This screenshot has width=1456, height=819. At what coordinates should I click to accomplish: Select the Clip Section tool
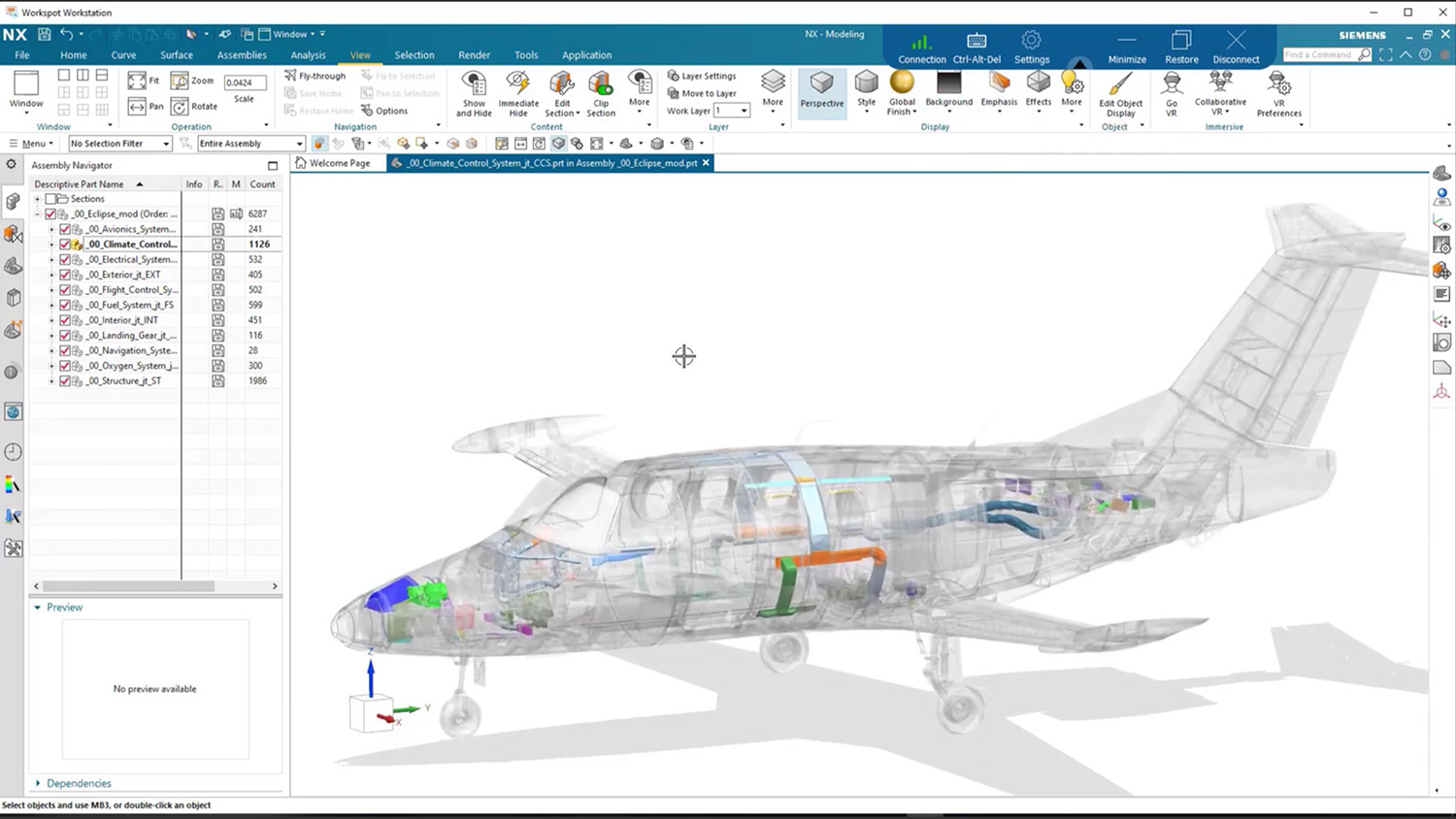pos(601,90)
